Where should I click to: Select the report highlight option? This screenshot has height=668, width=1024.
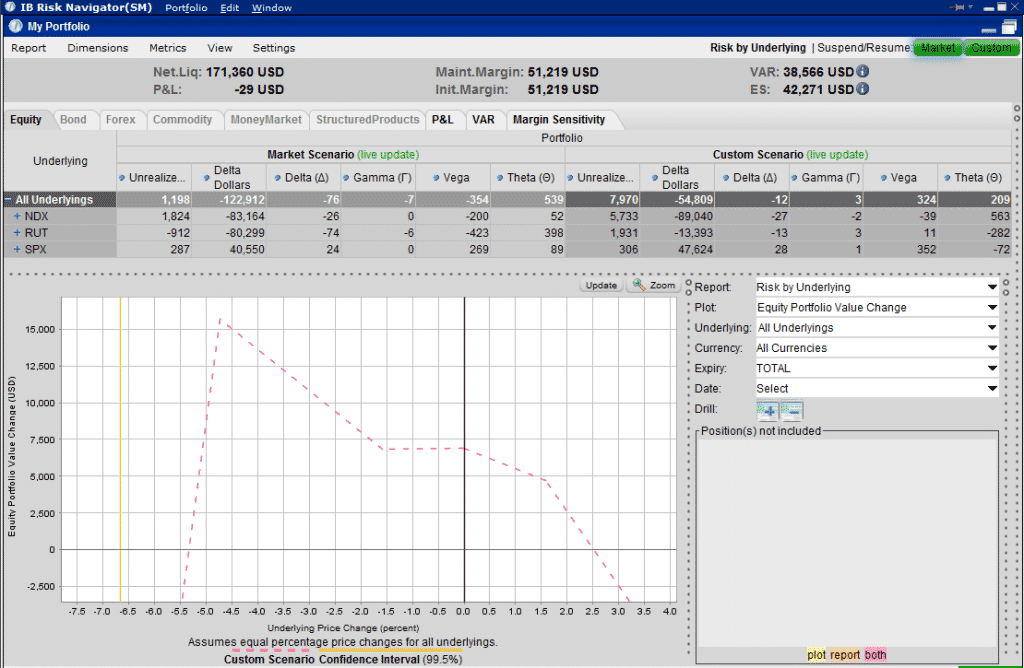point(844,654)
